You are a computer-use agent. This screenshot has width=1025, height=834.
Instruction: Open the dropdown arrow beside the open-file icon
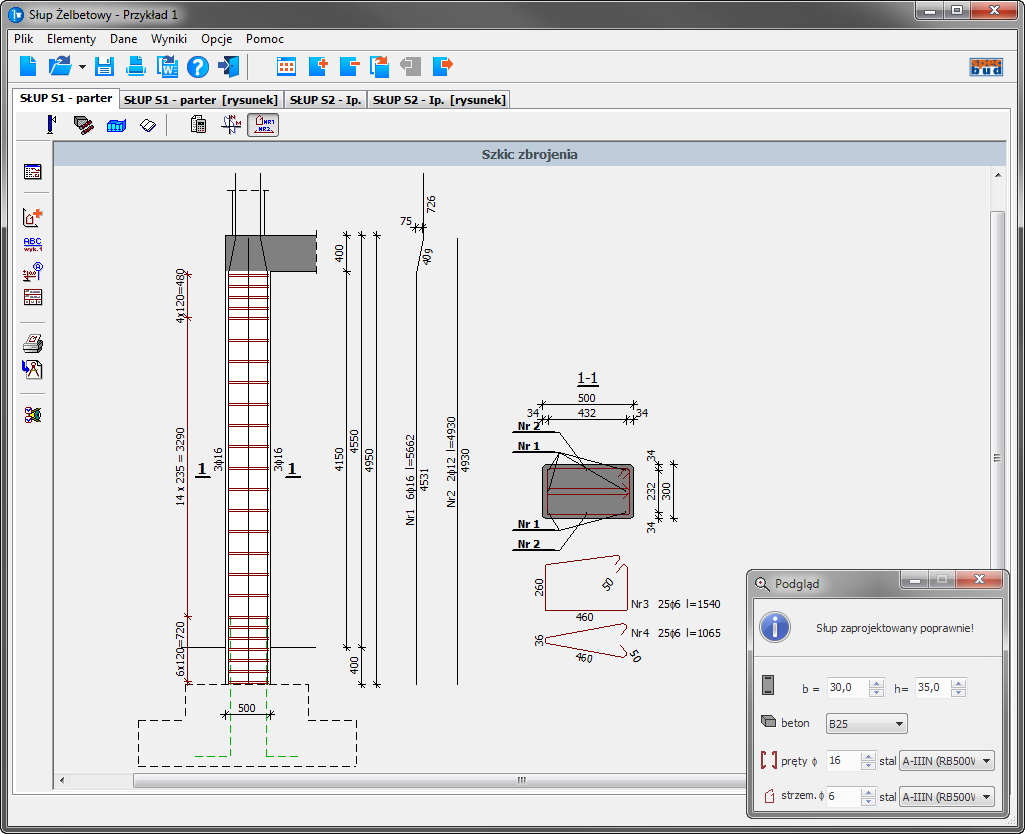coord(82,68)
